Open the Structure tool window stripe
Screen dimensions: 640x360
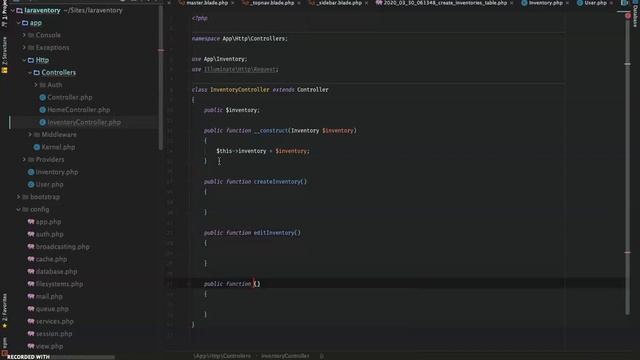pyautogui.click(x=4, y=51)
